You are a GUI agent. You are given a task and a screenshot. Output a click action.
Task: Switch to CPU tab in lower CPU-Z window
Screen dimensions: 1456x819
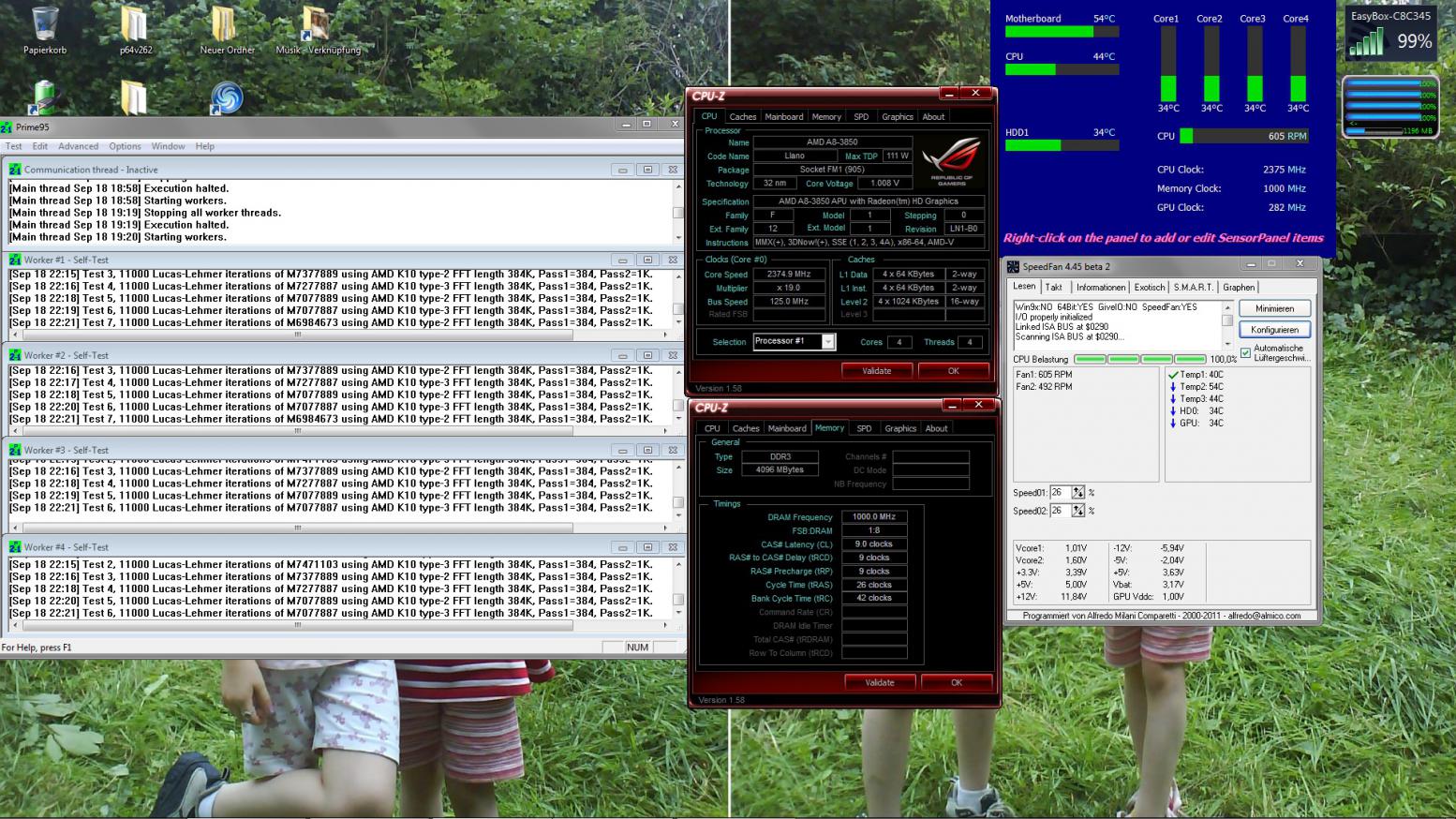point(713,428)
